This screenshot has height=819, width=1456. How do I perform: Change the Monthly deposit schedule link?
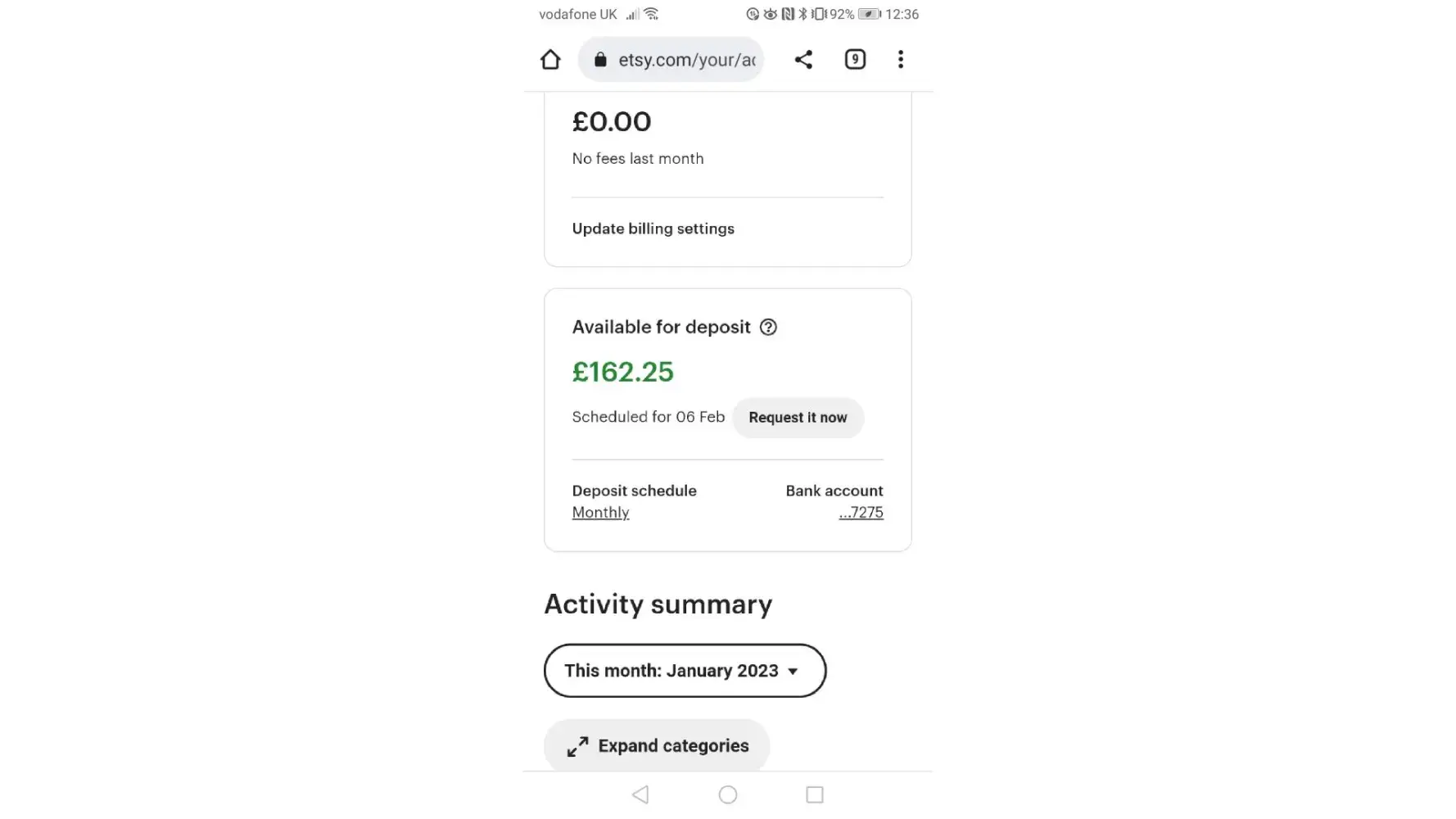point(600,513)
